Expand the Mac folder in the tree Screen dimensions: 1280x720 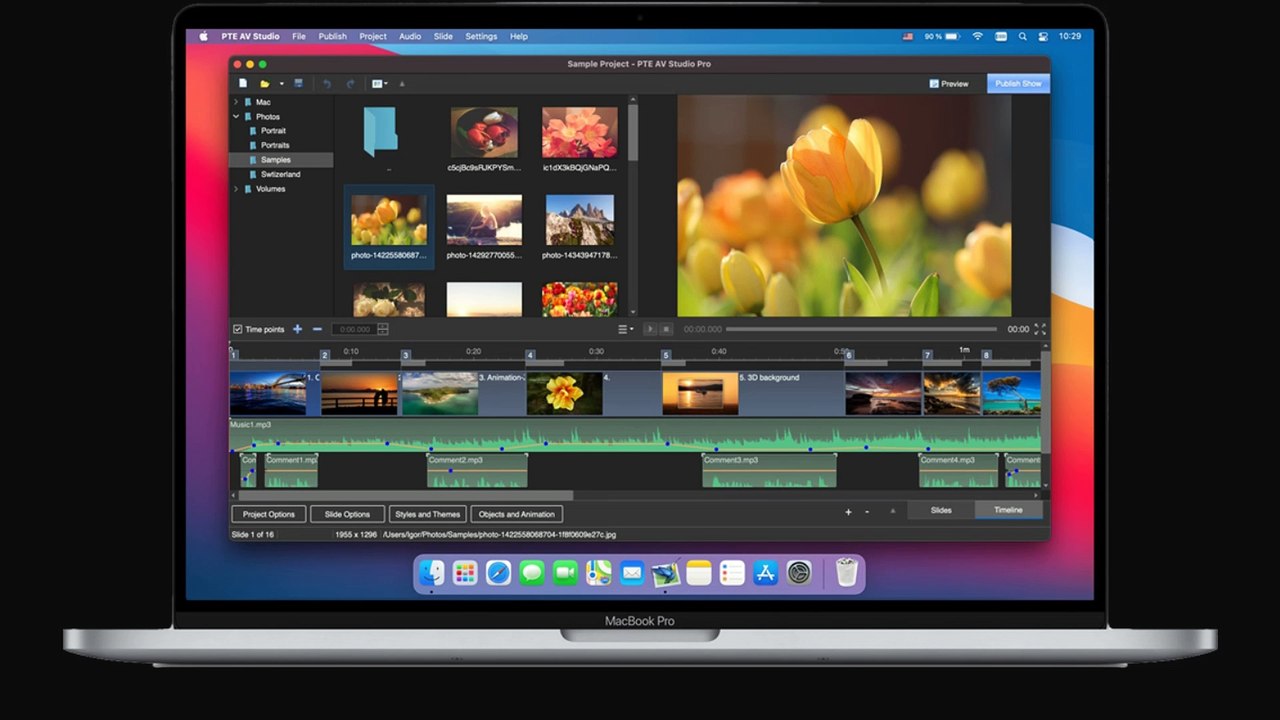tap(236, 102)
